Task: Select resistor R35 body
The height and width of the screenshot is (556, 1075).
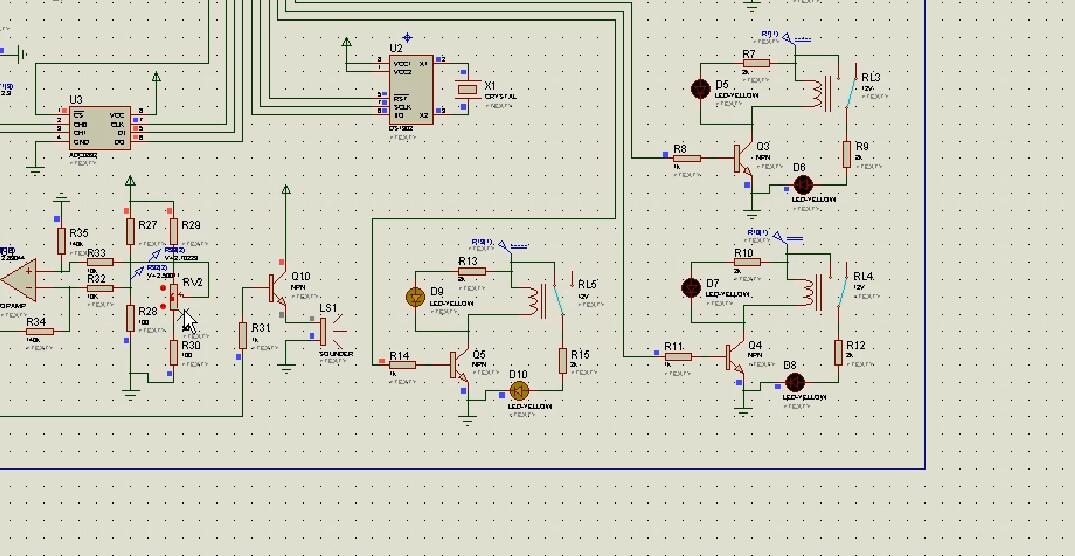Action: 61,241
